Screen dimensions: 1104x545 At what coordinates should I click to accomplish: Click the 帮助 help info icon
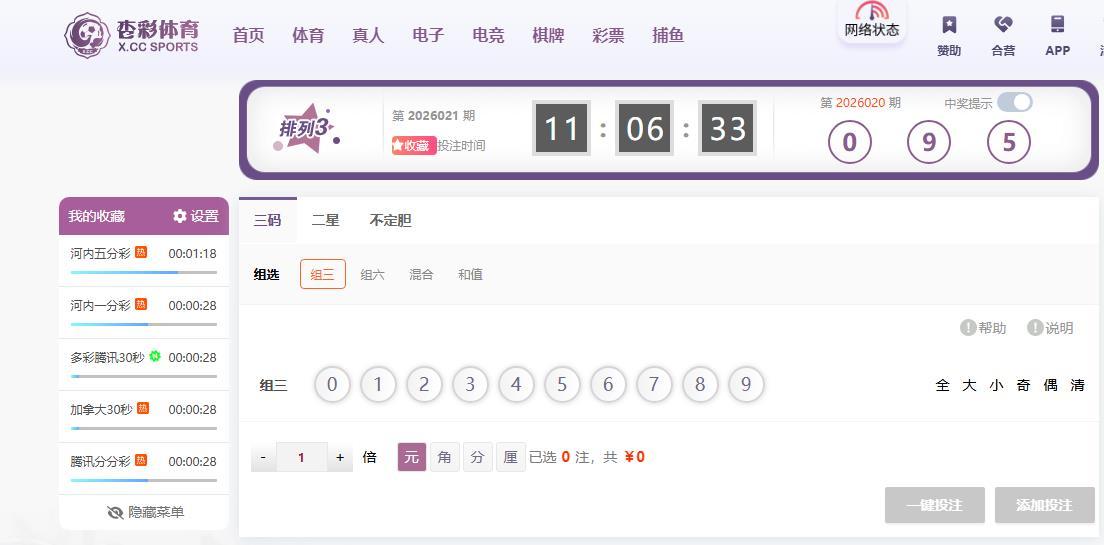(968, 328)
